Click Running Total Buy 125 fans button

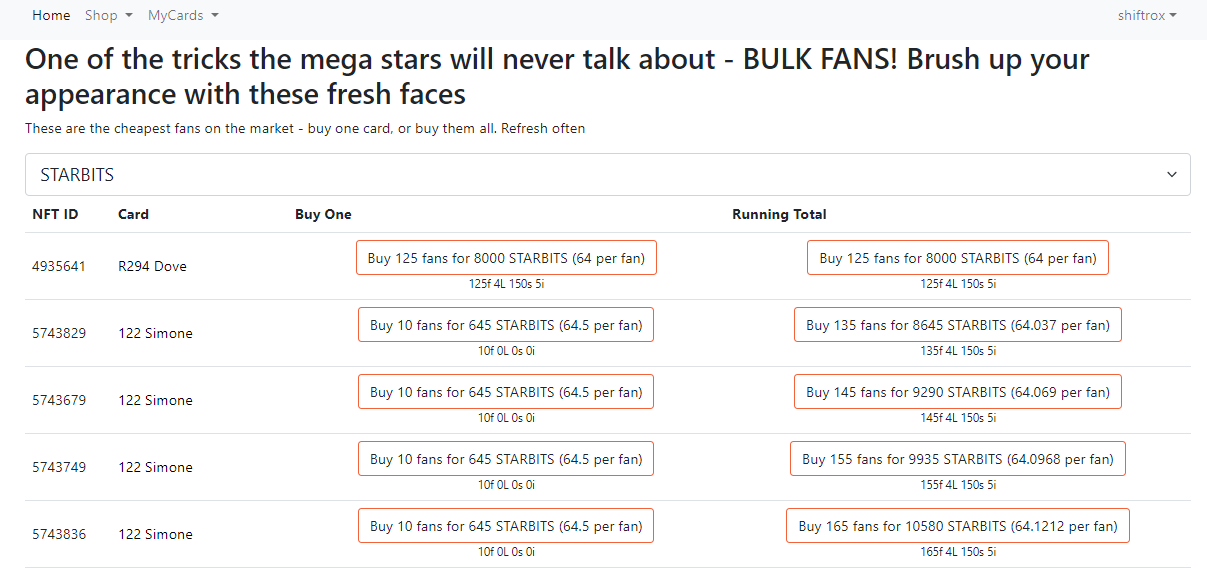[958, 258]
